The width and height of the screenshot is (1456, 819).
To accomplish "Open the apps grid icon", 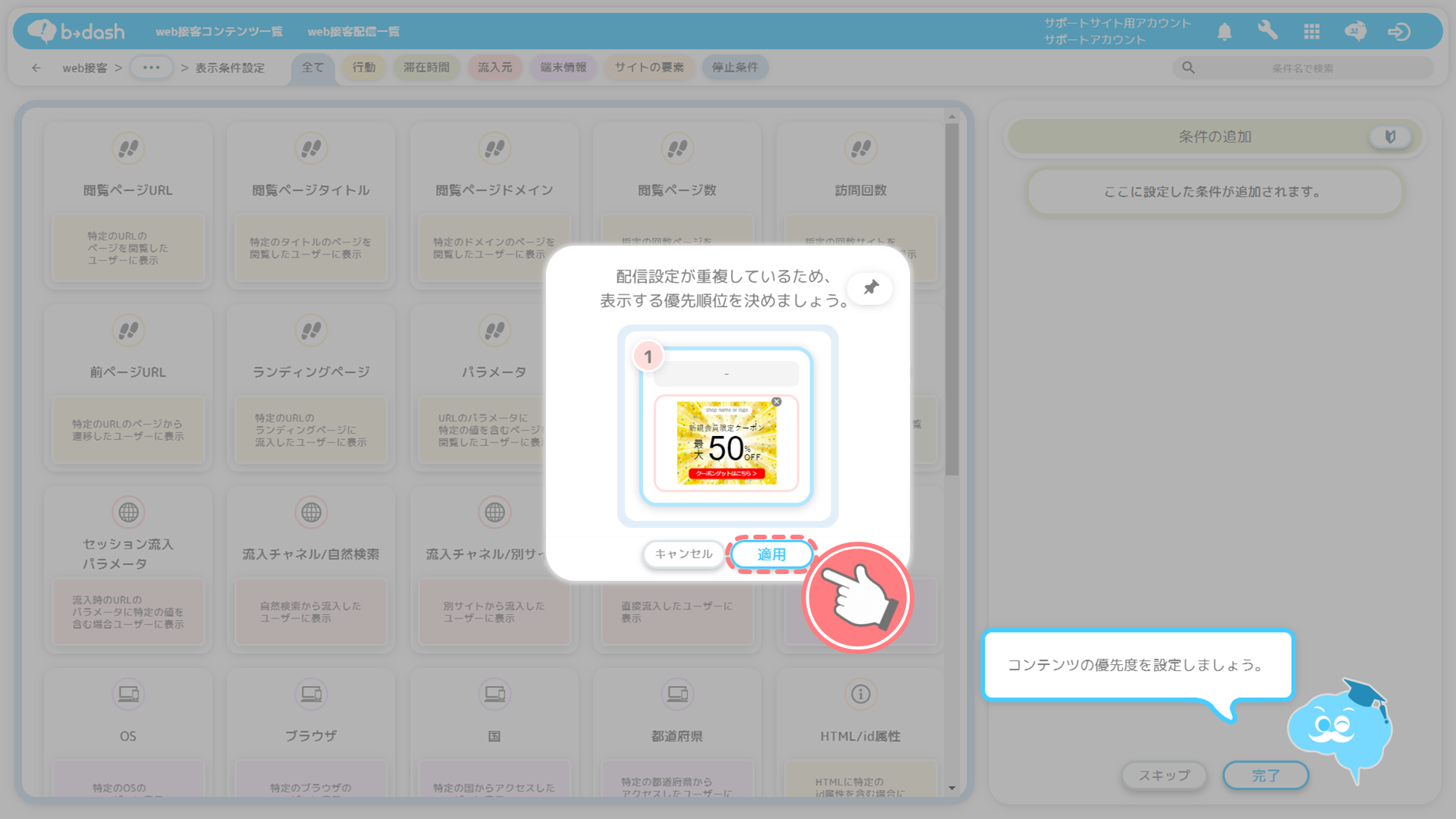I will pos(1311,32).
